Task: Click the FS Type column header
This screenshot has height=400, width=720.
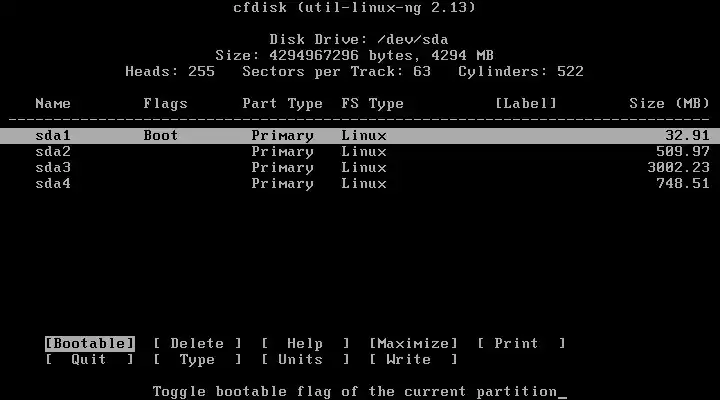Action: pyautogui.click(x=372, y=104)
